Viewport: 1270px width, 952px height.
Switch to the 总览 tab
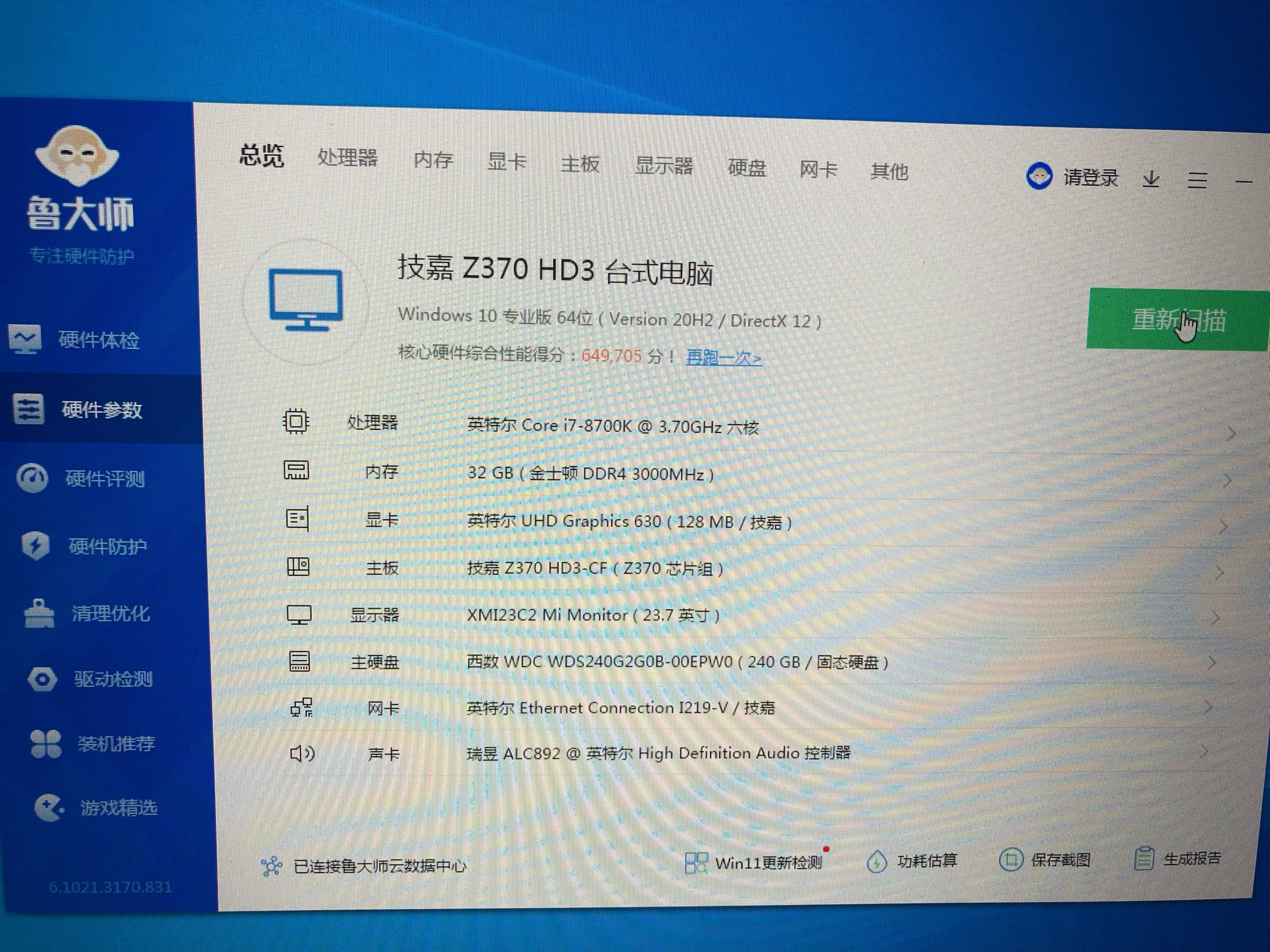[261, 155]
